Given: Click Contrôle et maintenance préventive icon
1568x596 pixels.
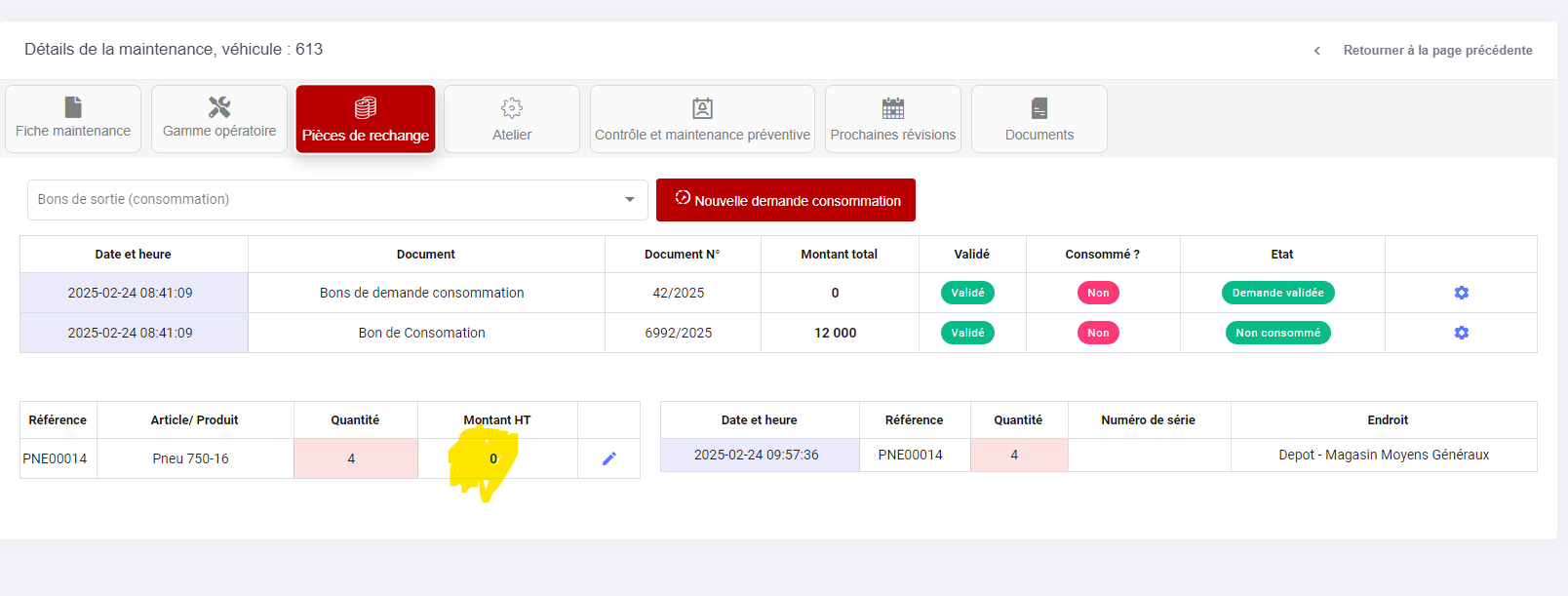Looking at the screenshot, I should (702, 108).
